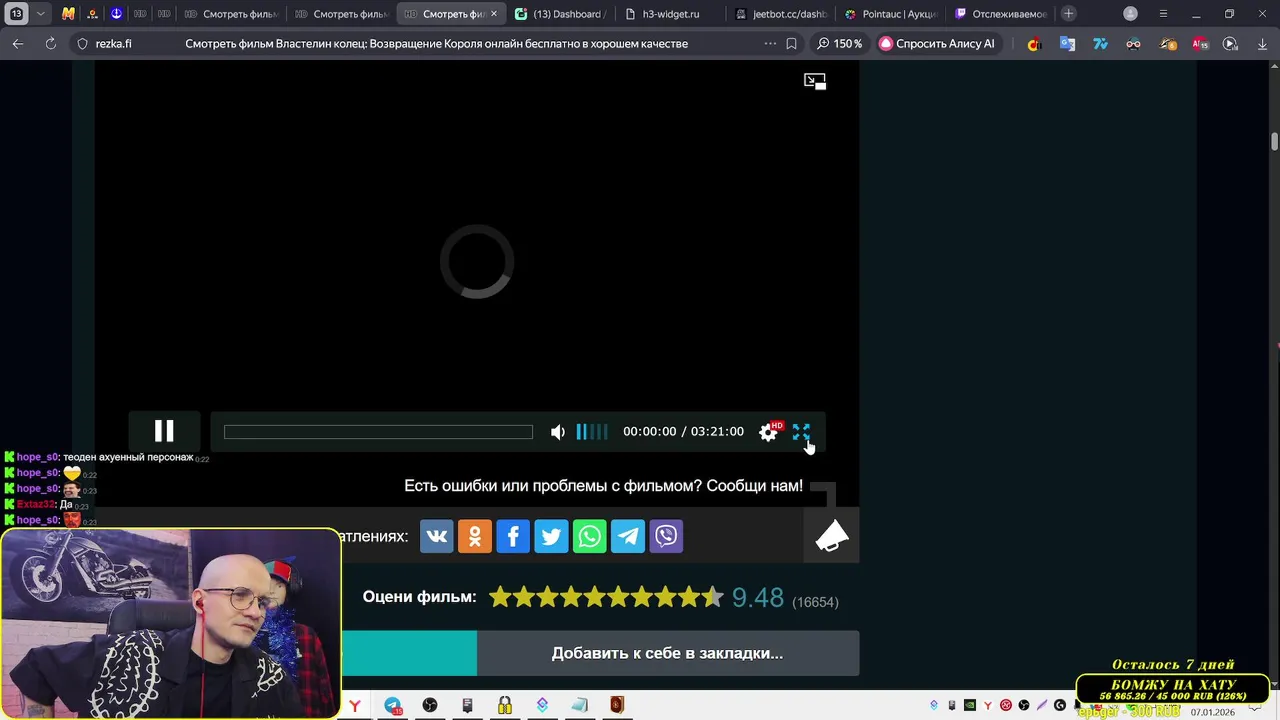Click the megaphone report-problem icon
This screenshot has height=720, width=1280.
[832, 536]
